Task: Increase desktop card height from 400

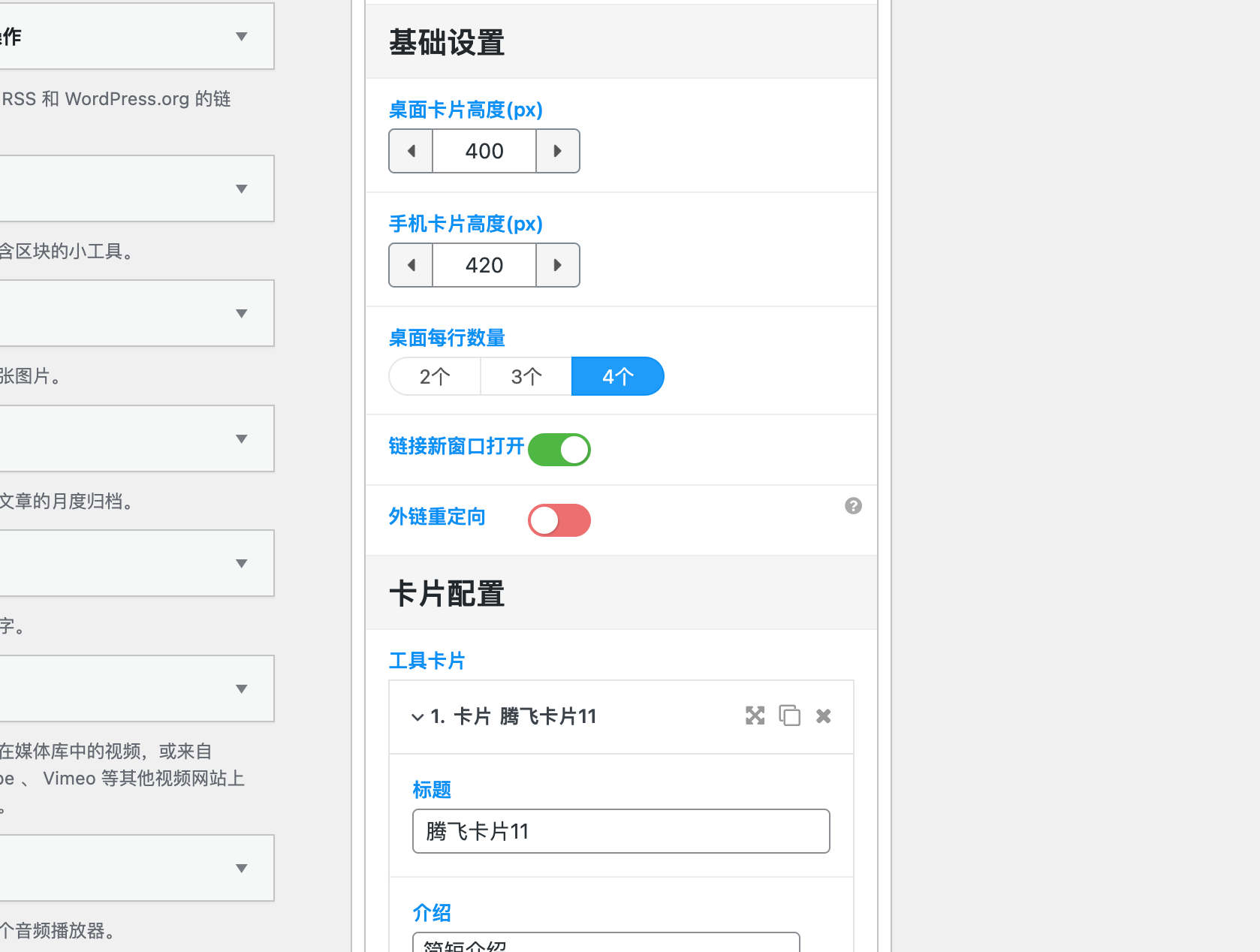Action: point(558,151)
